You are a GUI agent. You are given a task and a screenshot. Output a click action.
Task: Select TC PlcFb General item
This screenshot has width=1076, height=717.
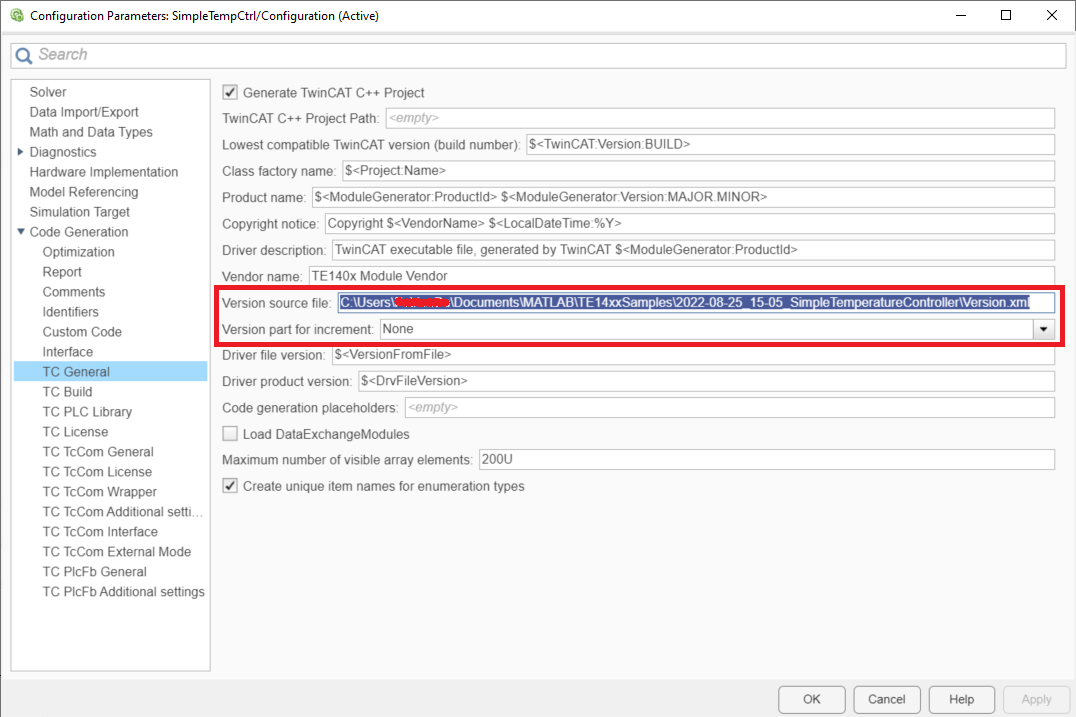(95, 572)
